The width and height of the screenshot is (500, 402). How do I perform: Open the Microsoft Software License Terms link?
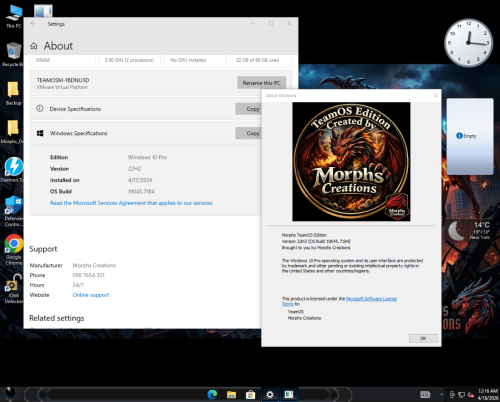339,301
